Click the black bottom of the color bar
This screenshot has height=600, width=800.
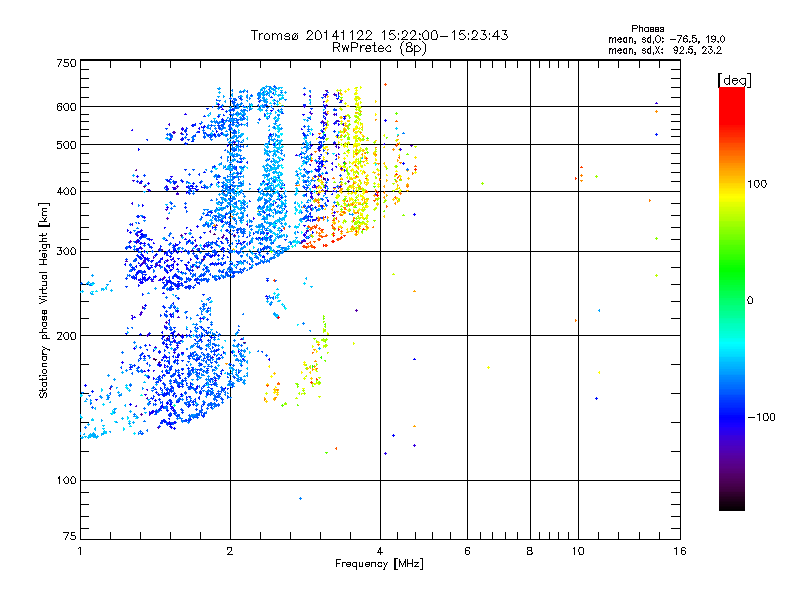(732, 503)
